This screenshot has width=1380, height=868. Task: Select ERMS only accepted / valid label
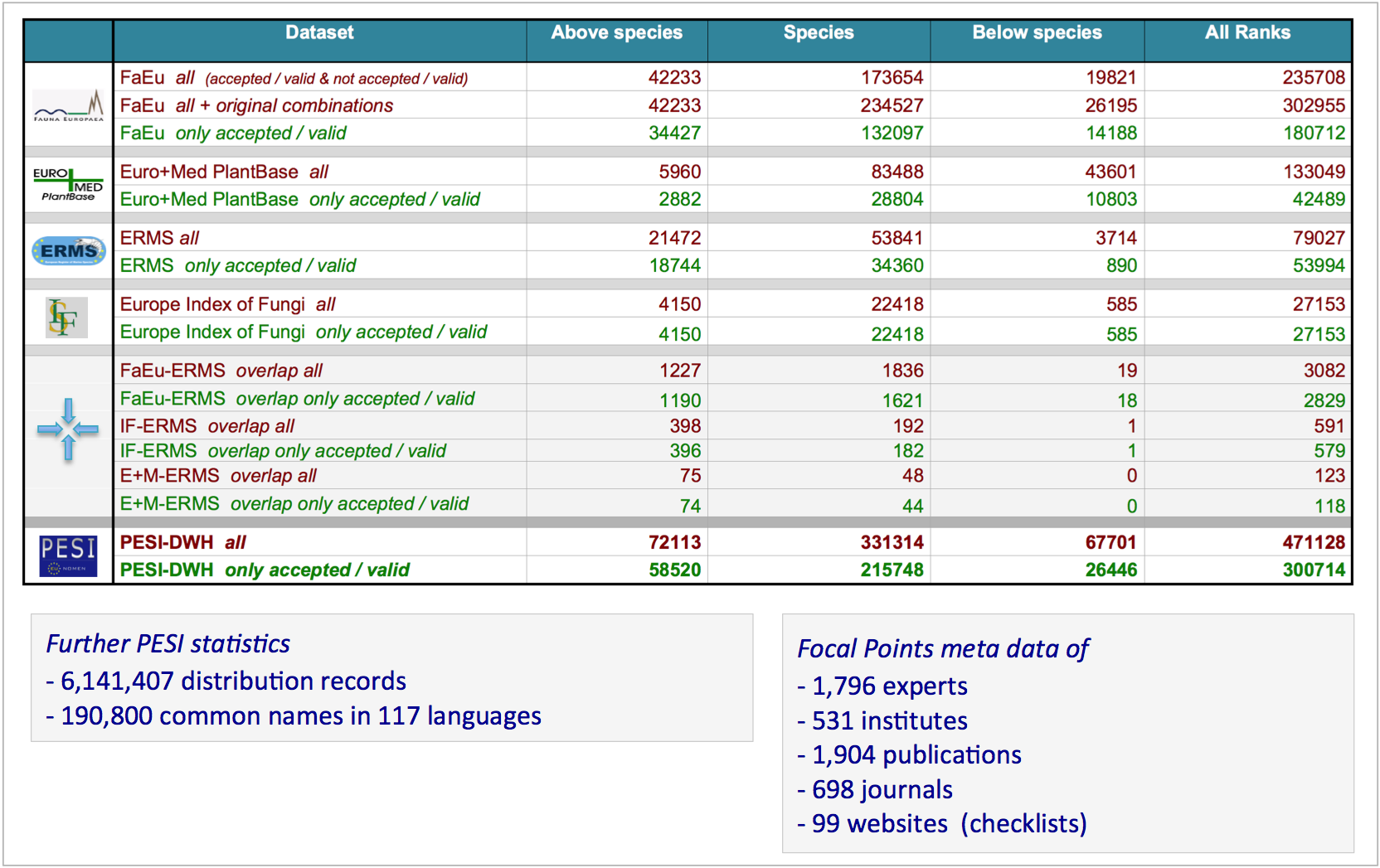tap(238, 265)
